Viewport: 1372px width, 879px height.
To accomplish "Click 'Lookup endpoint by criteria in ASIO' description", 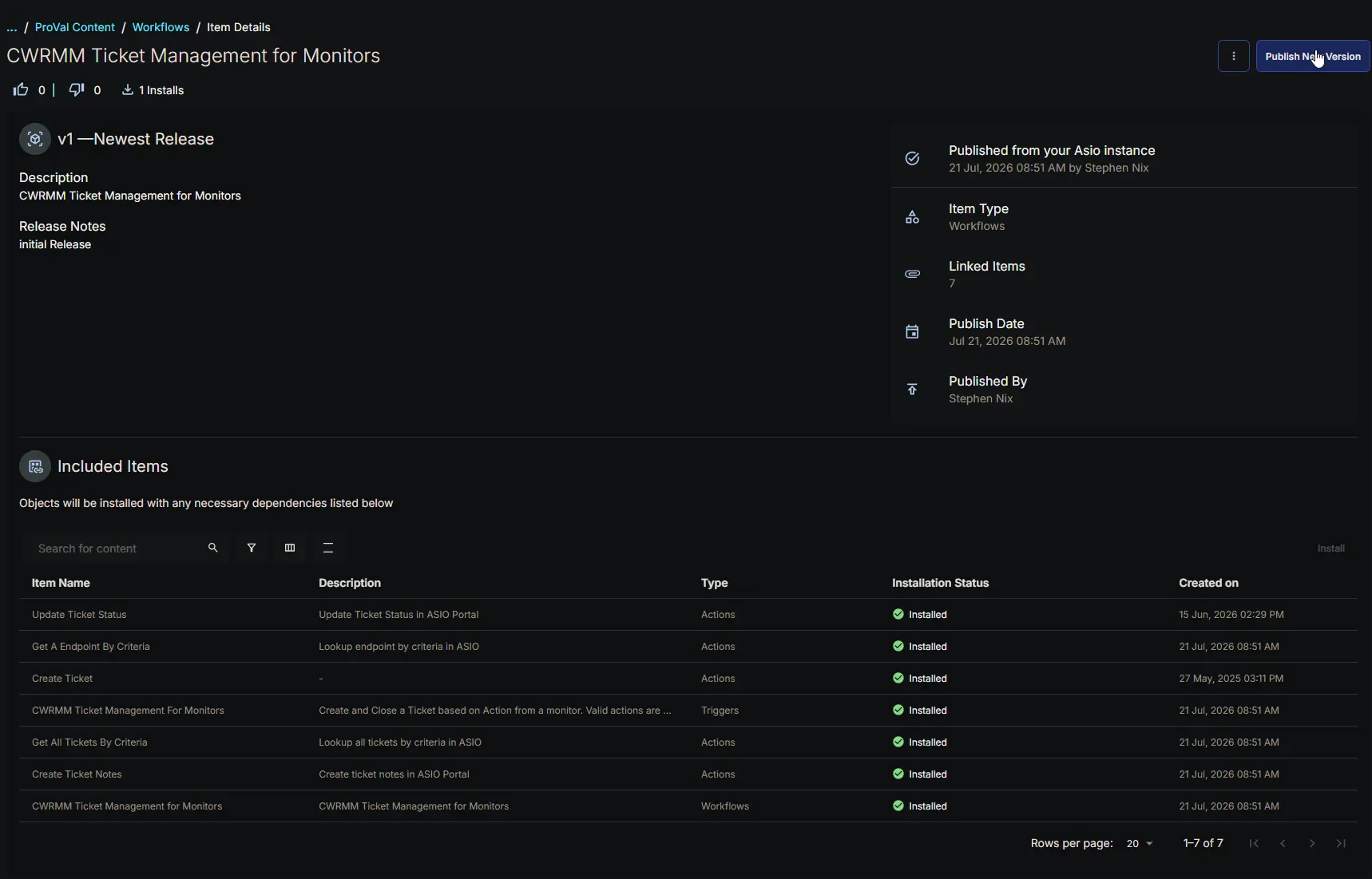I will click(x=399, y=647).
